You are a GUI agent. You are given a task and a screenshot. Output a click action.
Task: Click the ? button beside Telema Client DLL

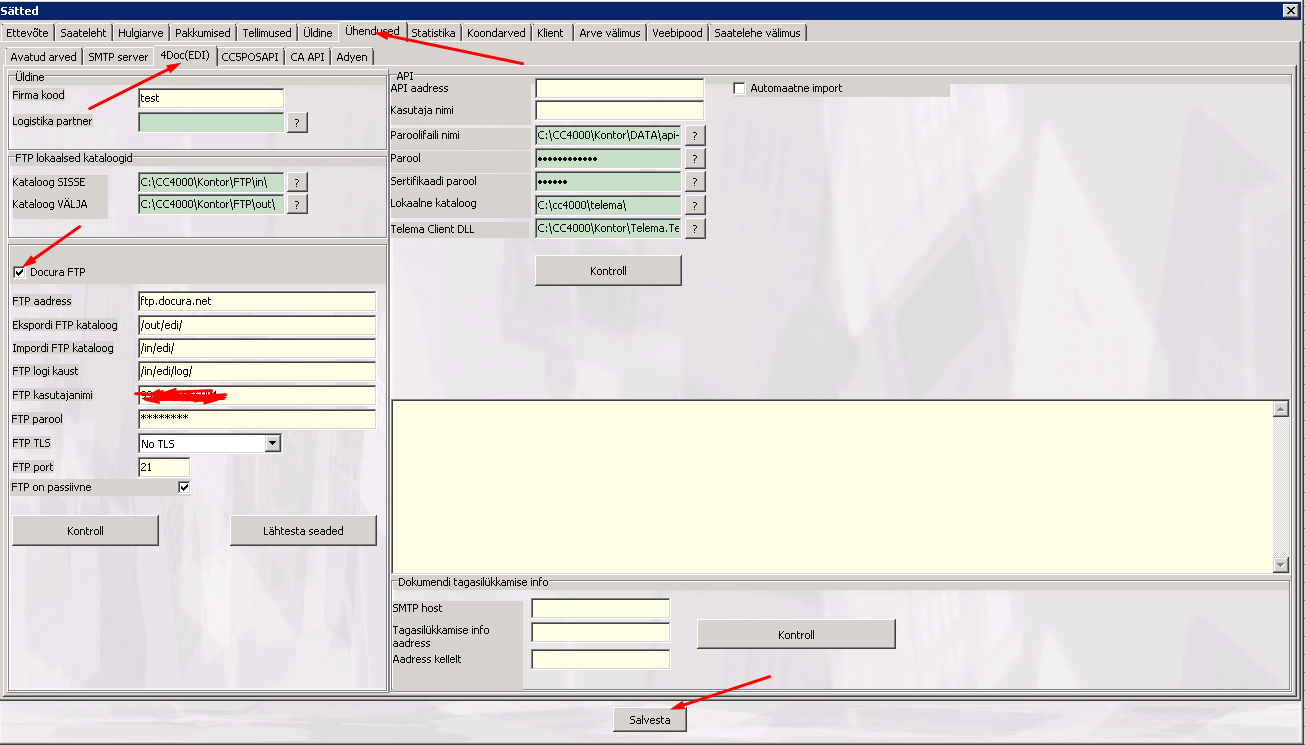(694, 228)
